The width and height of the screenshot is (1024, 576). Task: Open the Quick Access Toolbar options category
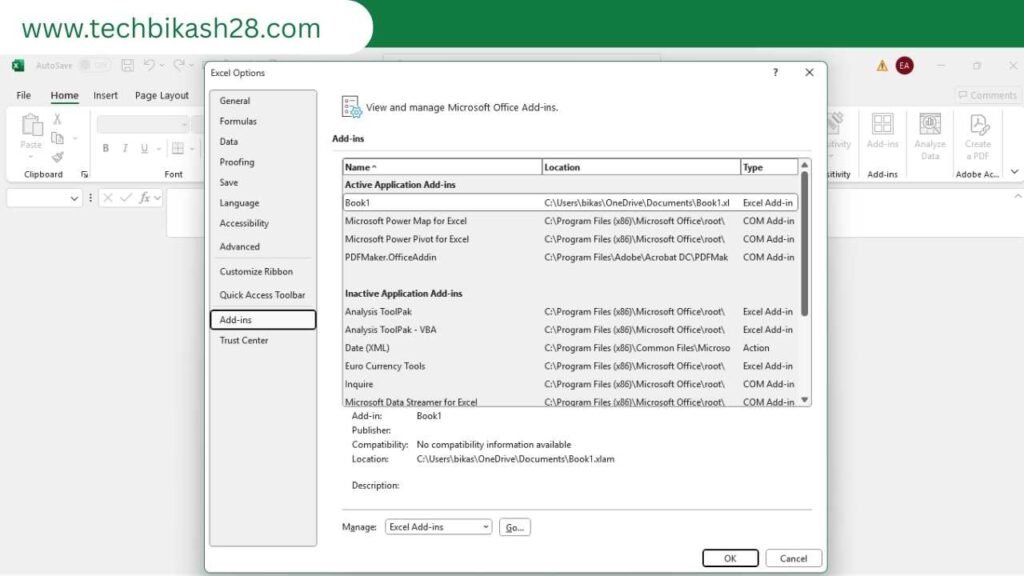click(263, 295)
